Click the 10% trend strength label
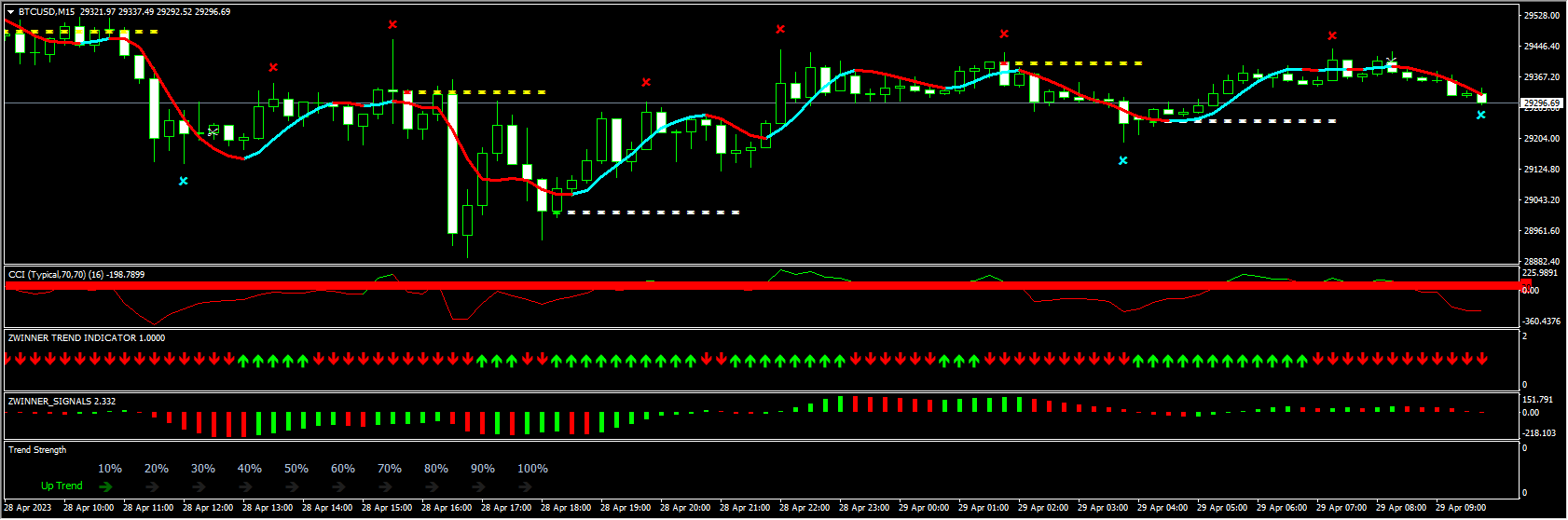 (x=110, y=469)
